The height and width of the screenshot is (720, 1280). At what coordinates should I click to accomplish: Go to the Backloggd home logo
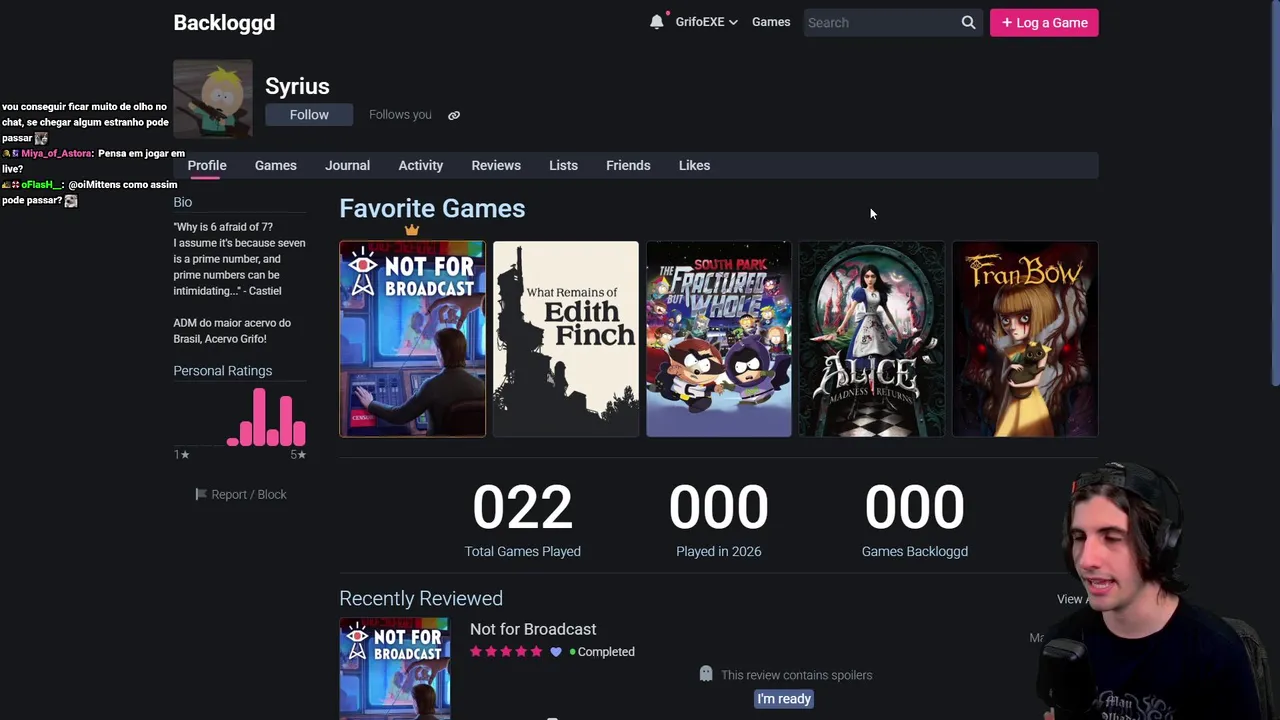click(224, 22)
